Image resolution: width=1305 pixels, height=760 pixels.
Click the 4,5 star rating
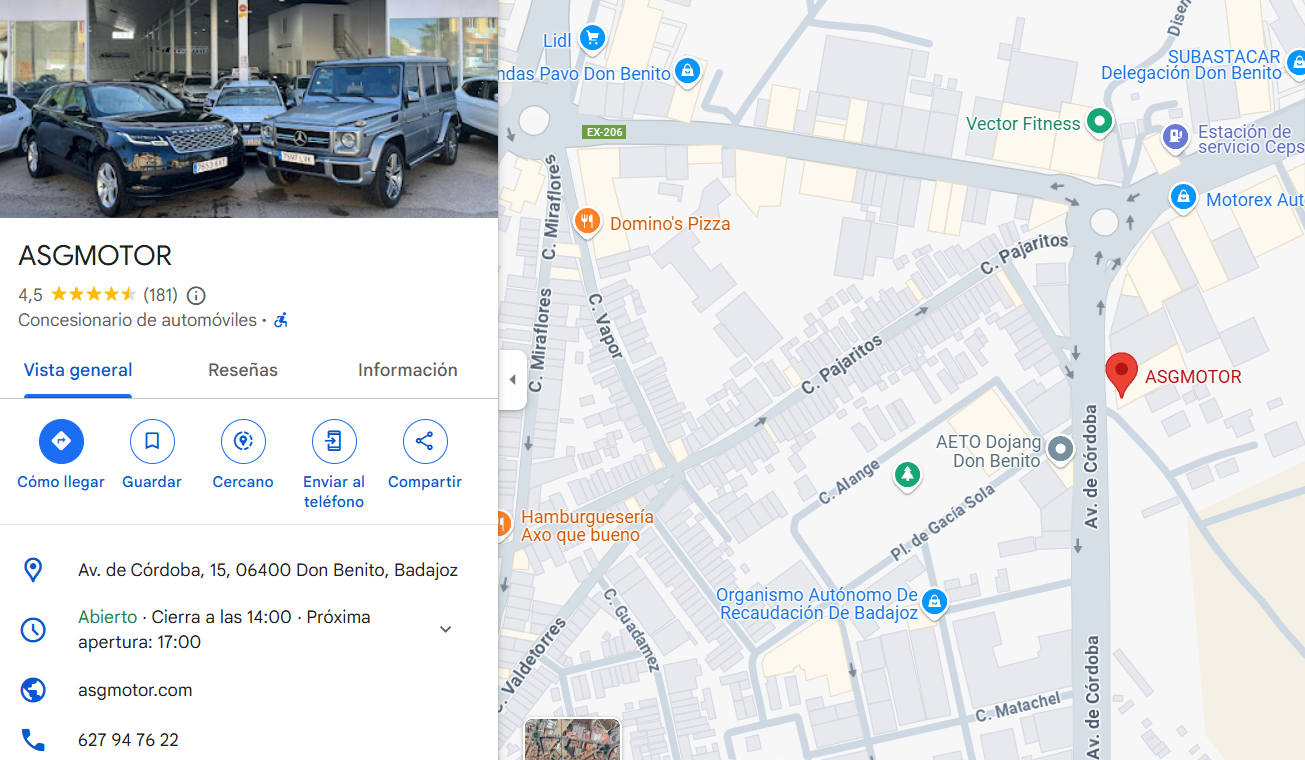[x=77, y=295]
